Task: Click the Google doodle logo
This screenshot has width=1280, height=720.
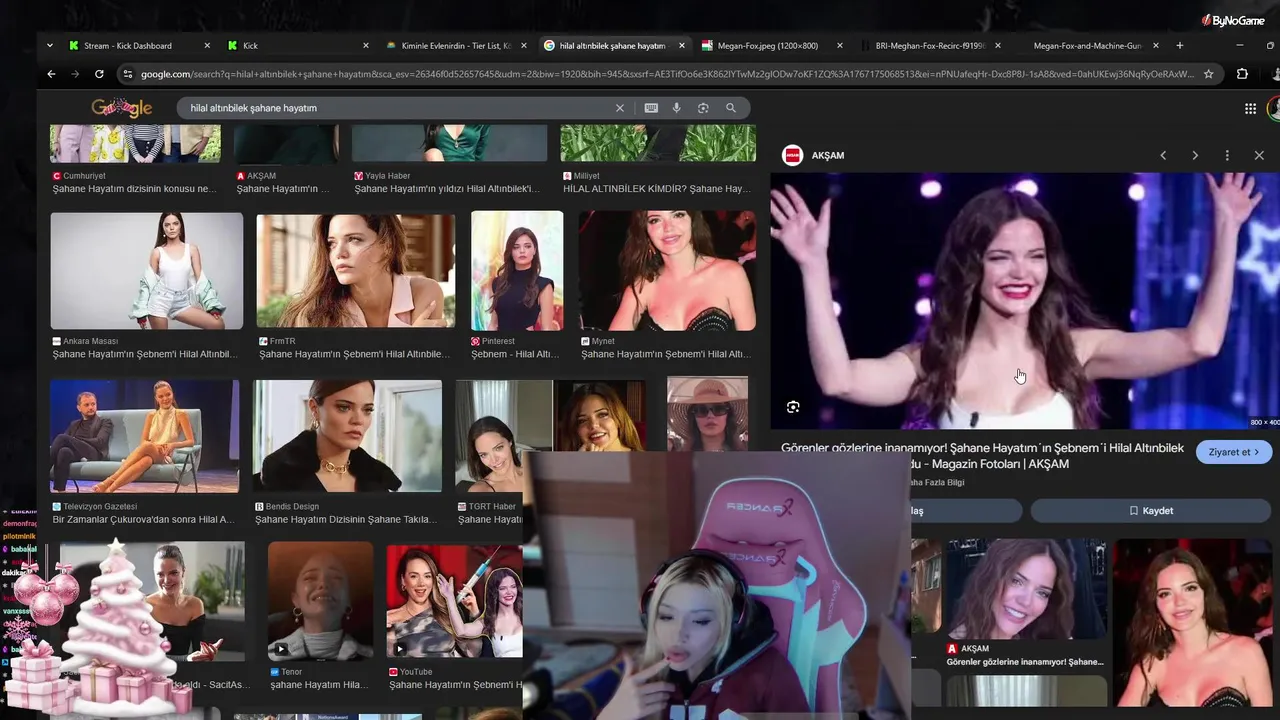Action: tap(121, 108)
